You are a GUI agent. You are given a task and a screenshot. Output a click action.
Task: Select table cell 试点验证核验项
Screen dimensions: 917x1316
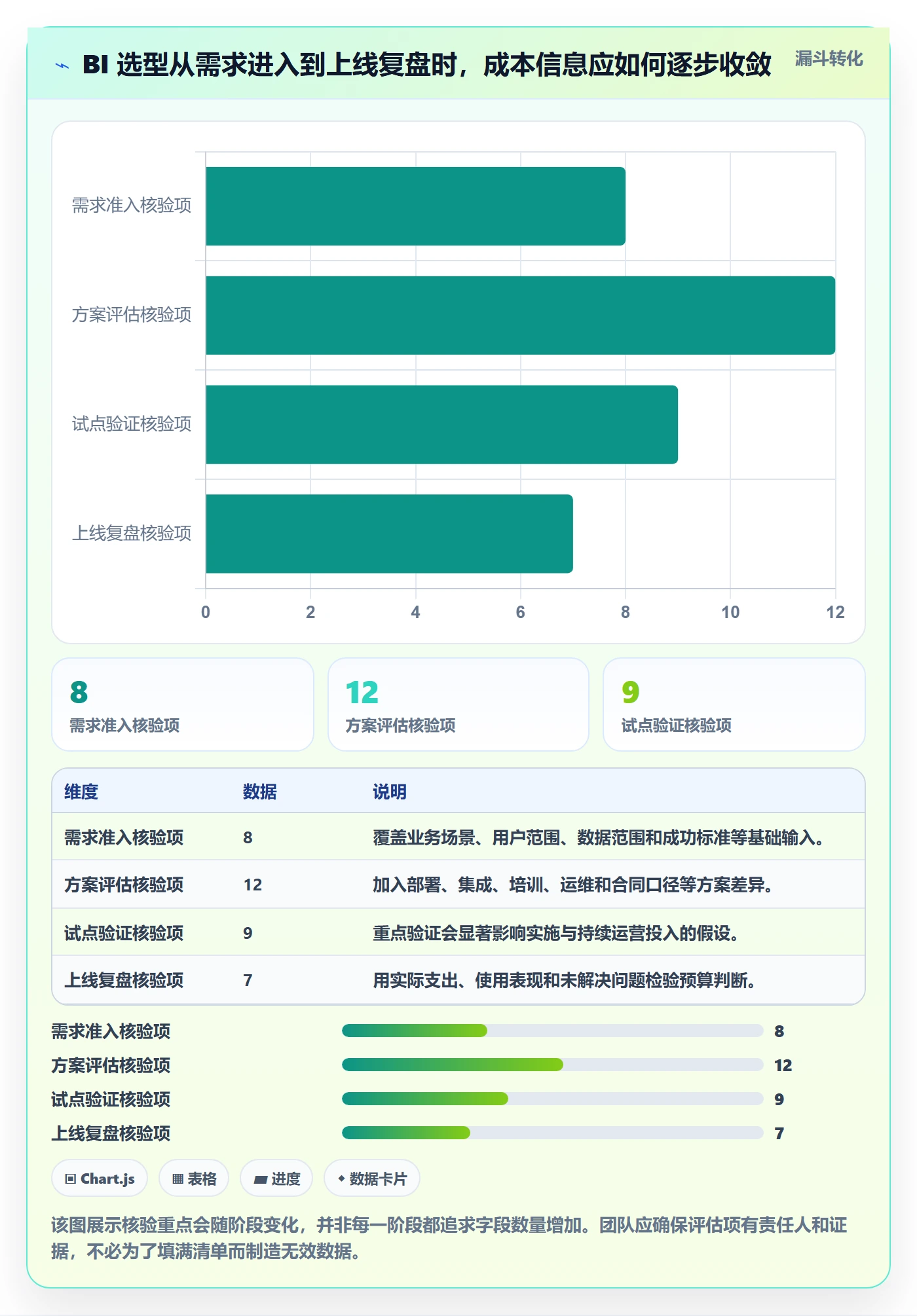[x=124, y=933]
